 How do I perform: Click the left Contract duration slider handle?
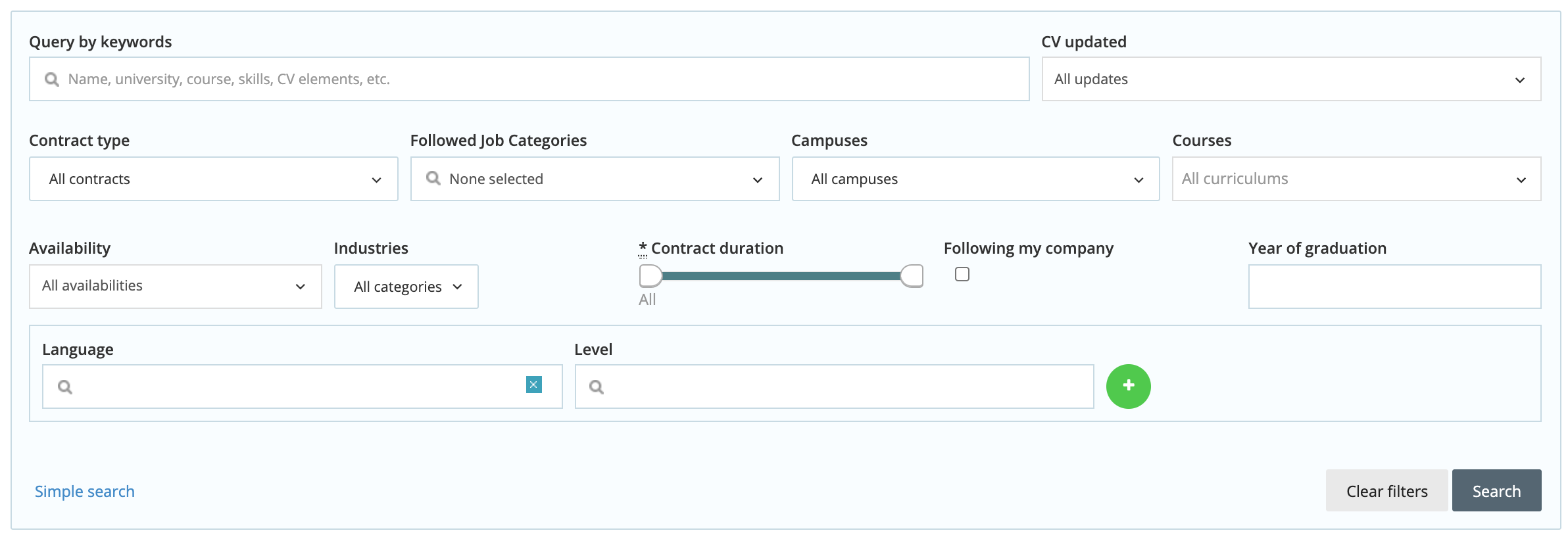click(650, 276)
